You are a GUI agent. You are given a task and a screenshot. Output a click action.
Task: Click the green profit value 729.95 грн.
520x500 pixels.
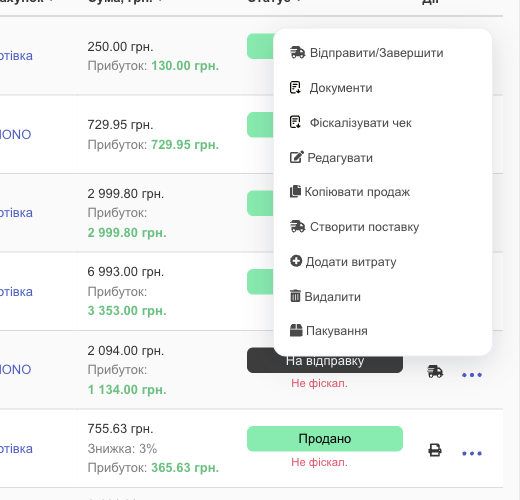pyautogui.click(x=185, y=145)
